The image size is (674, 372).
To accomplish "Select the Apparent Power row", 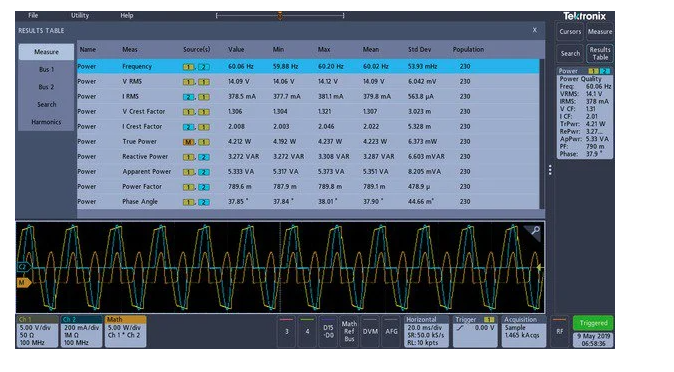I will tap(308, 172).
